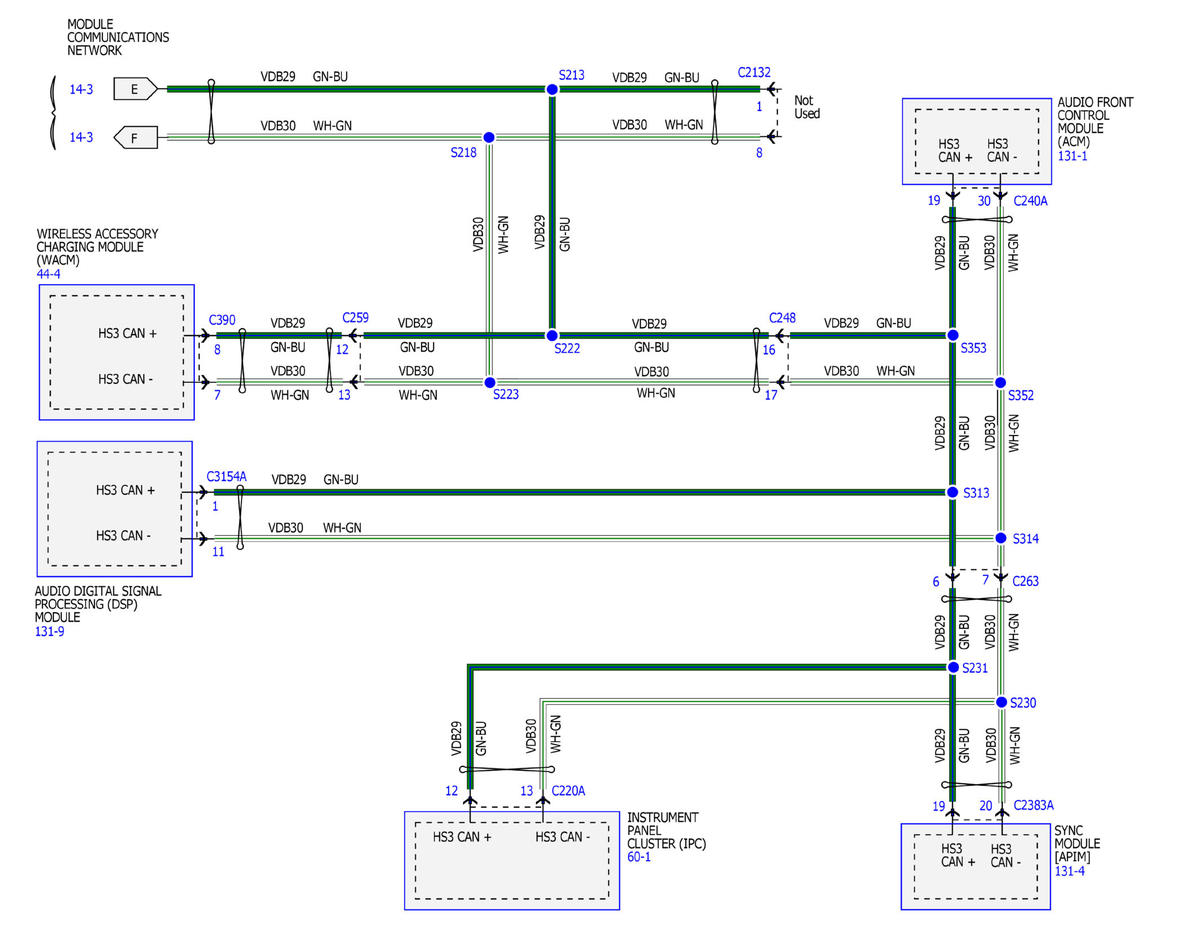
Task: Select the C2132 connector label
Action: click(754, 72)
